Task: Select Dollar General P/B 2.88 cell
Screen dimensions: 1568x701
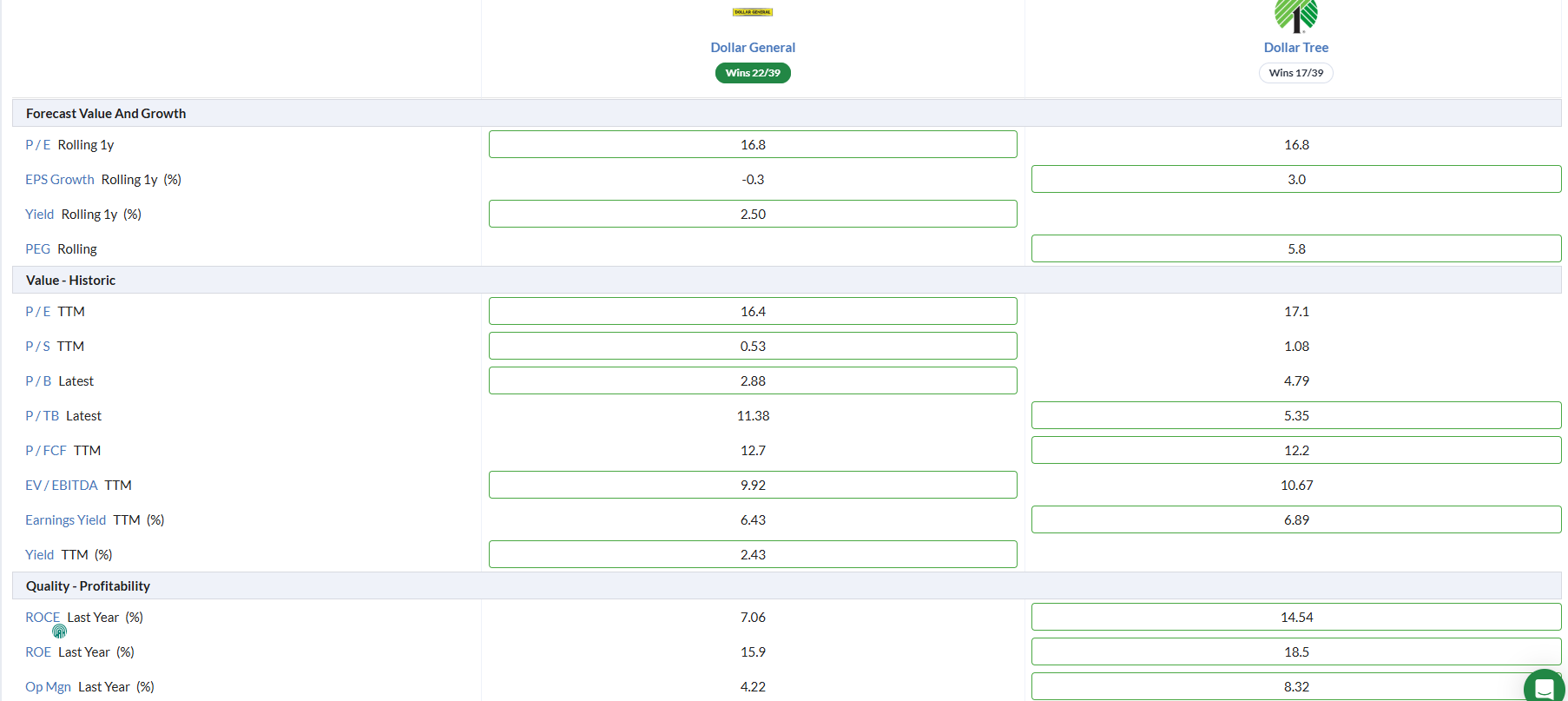Action: tap(753, 380)
